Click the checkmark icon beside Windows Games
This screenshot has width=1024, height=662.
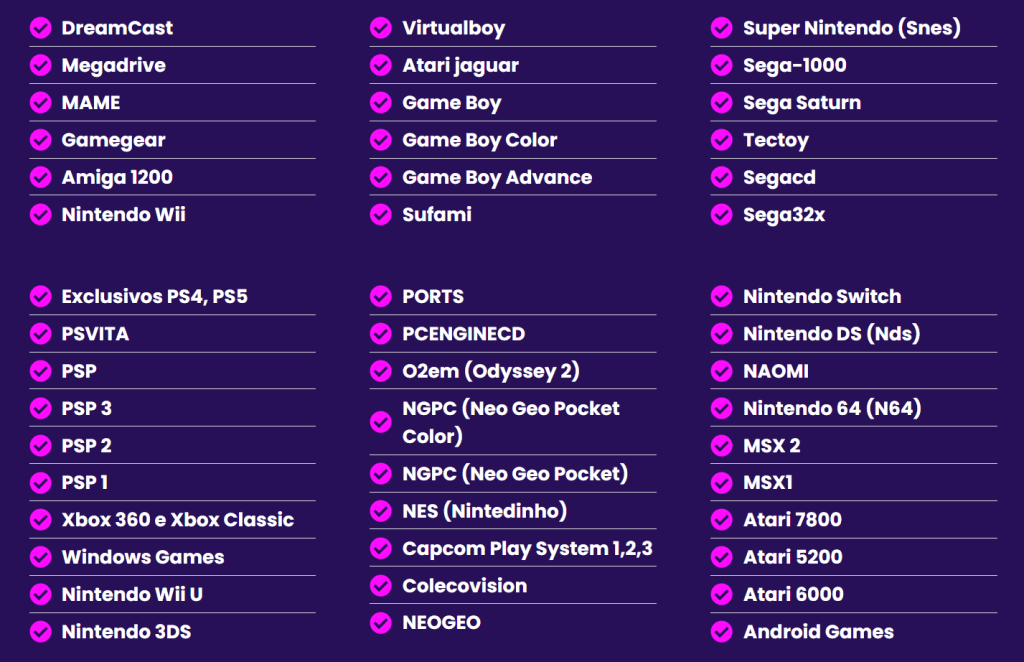point(40,557)
